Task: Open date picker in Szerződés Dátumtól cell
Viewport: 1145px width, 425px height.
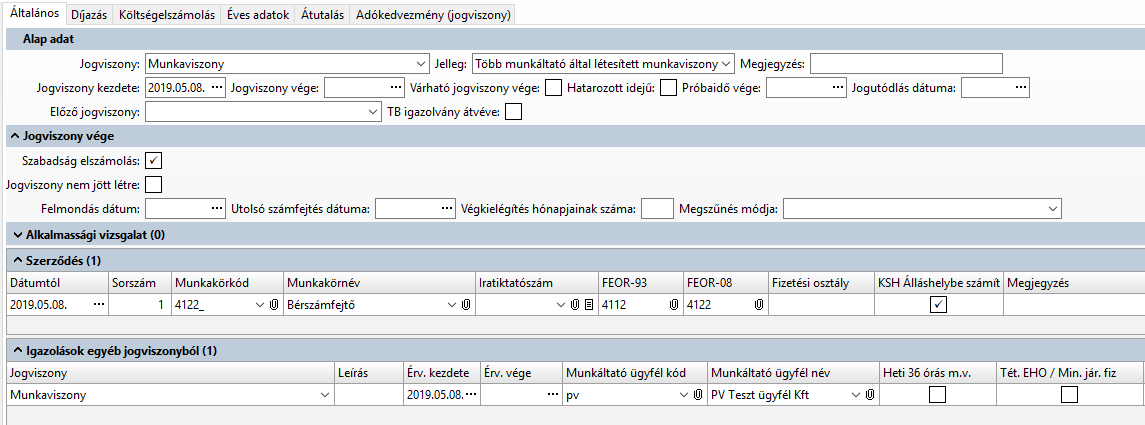Action: [99, 305]
